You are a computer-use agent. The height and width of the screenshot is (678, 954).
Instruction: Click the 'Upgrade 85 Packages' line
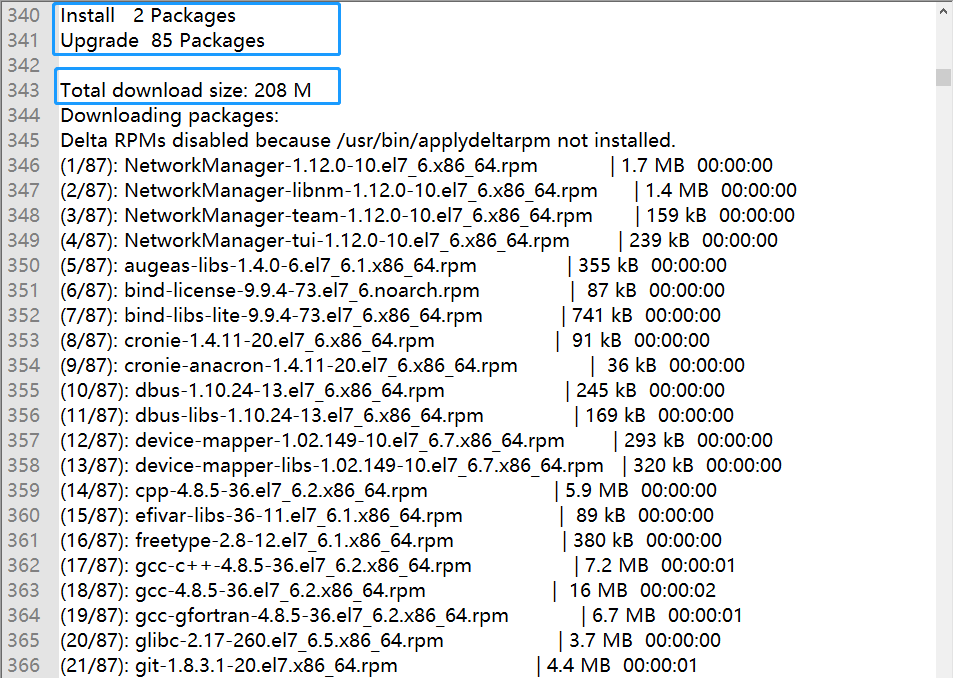pos(162,40)
